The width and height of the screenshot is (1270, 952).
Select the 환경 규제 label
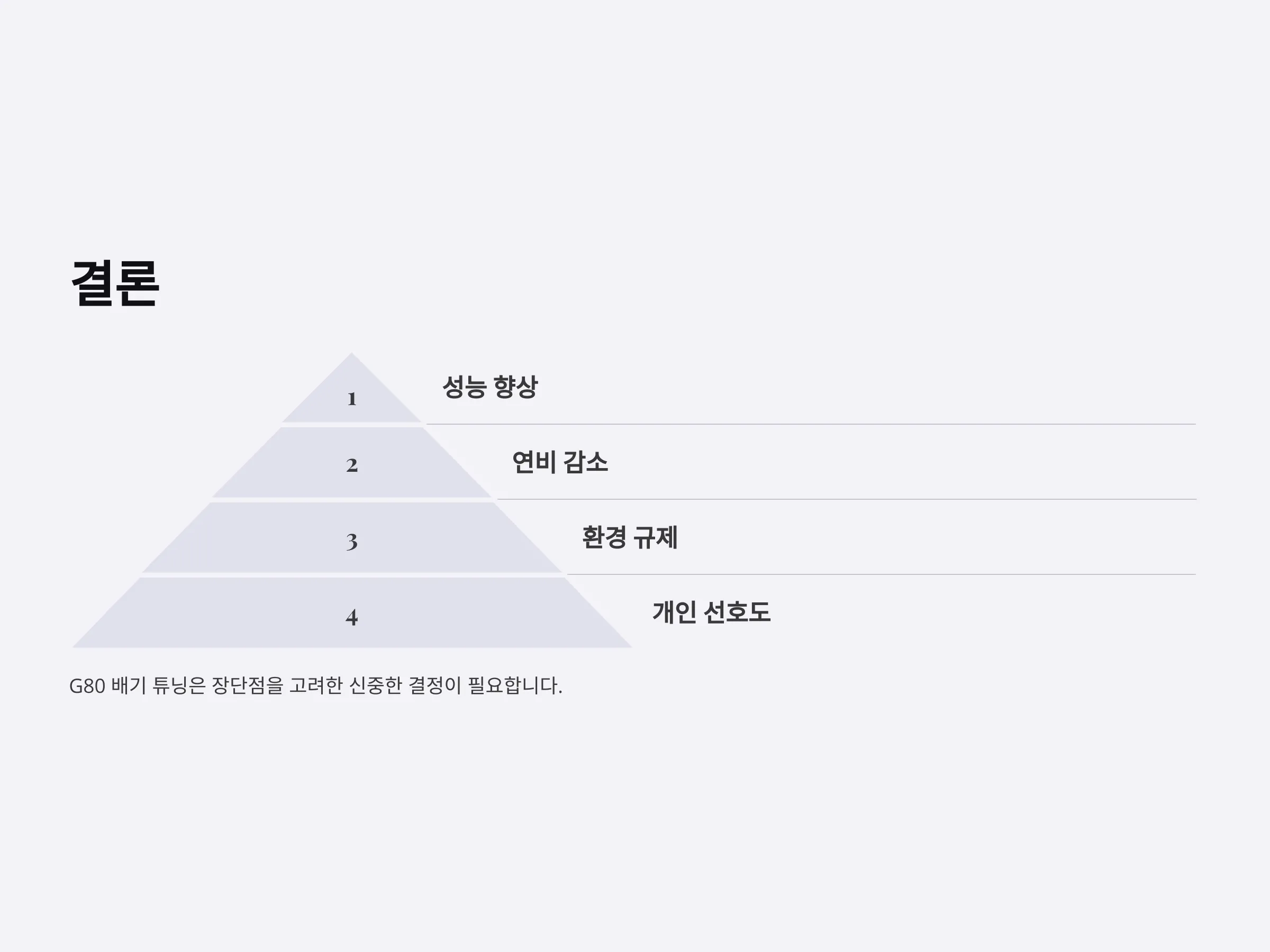pyautogui.click(x=630, y=537)
